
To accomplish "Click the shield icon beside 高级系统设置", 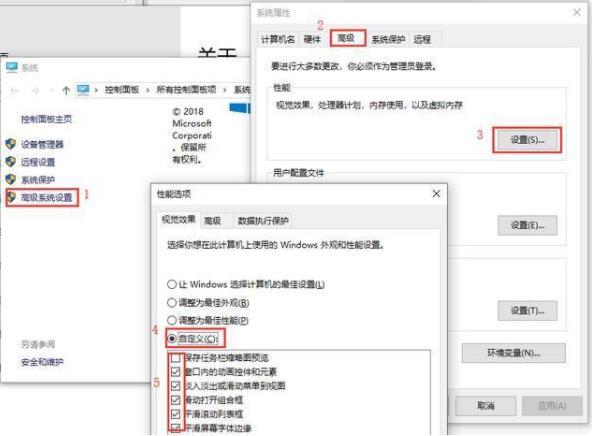I will (x=11, y=197).
